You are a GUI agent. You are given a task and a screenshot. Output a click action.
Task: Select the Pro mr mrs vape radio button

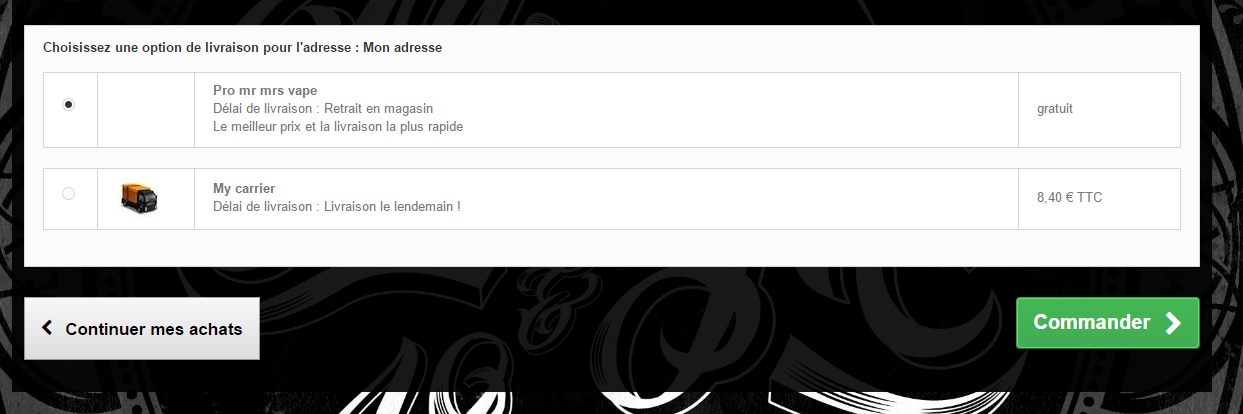(68, 104)
